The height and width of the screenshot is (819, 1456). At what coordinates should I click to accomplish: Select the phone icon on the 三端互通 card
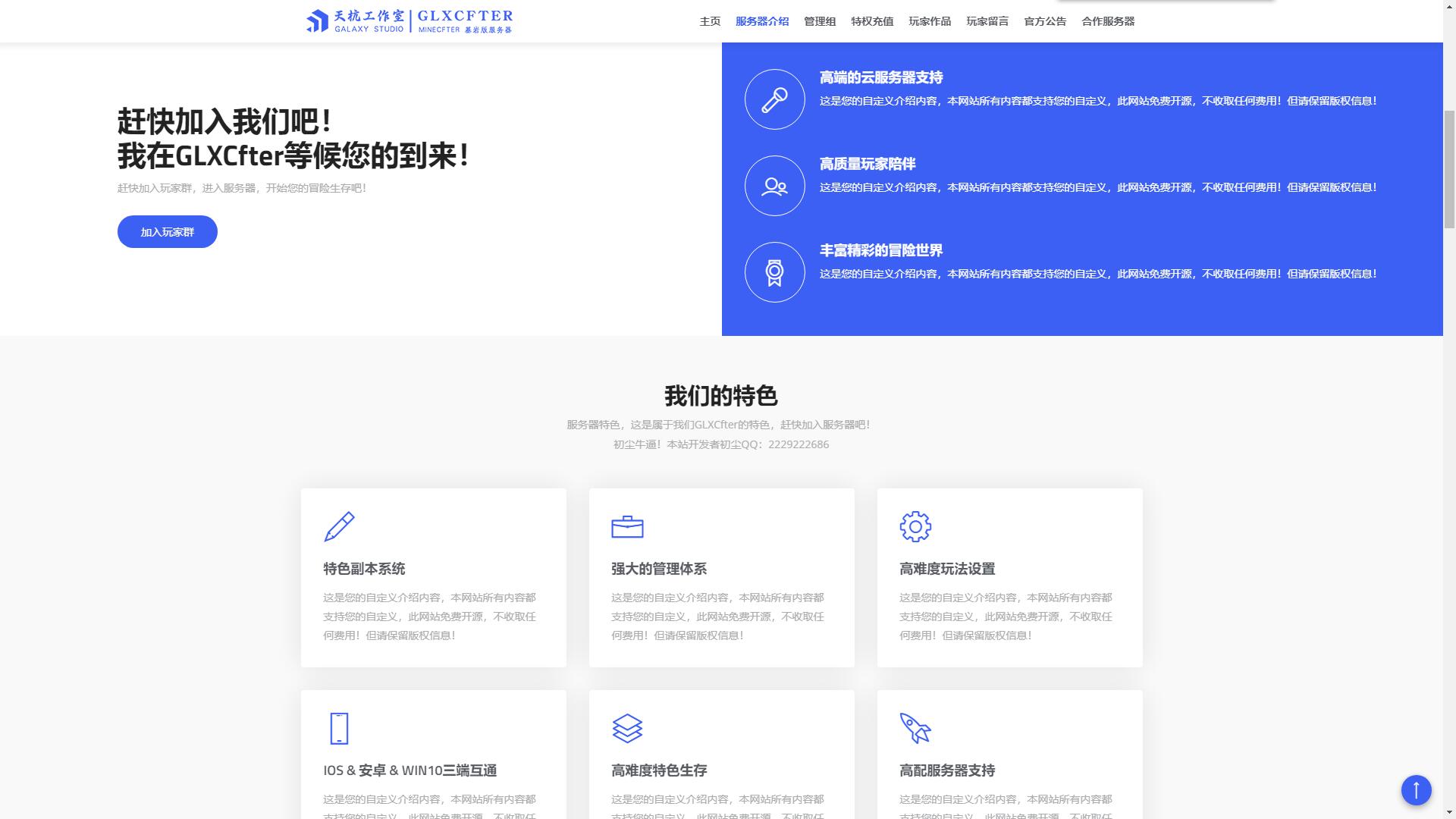pyautogui.click(x=339, y=727)
